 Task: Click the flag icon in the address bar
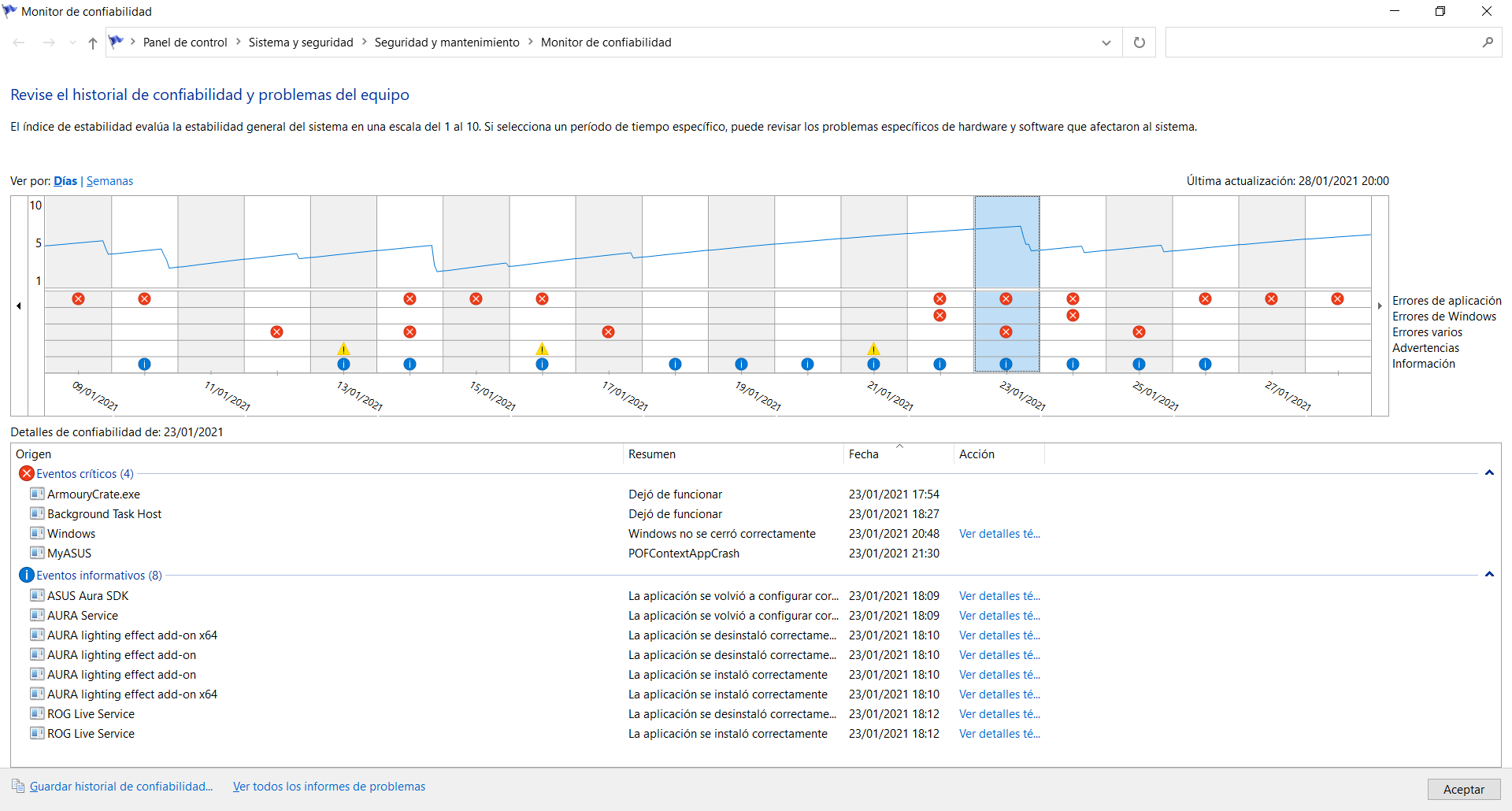click(116, 42)
